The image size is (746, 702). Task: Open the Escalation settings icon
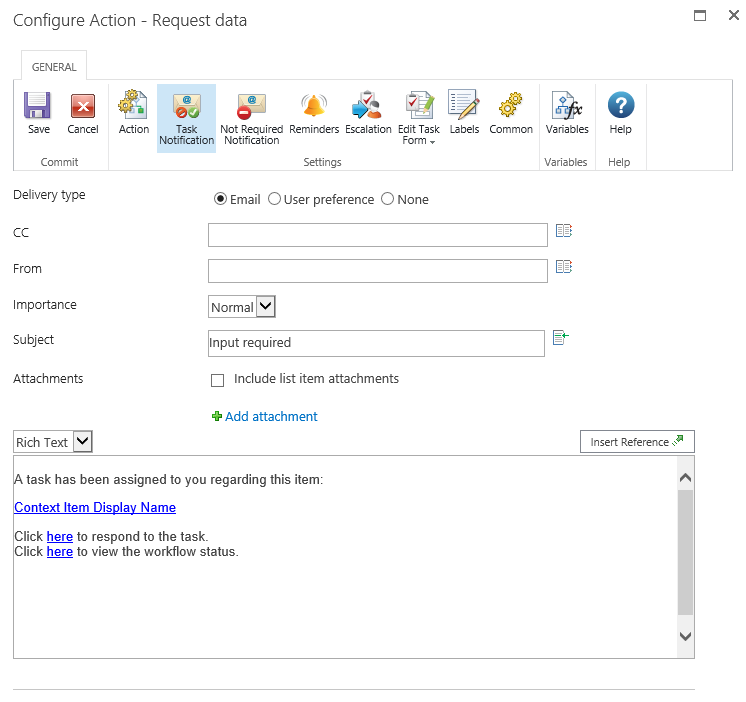[367, 107]
